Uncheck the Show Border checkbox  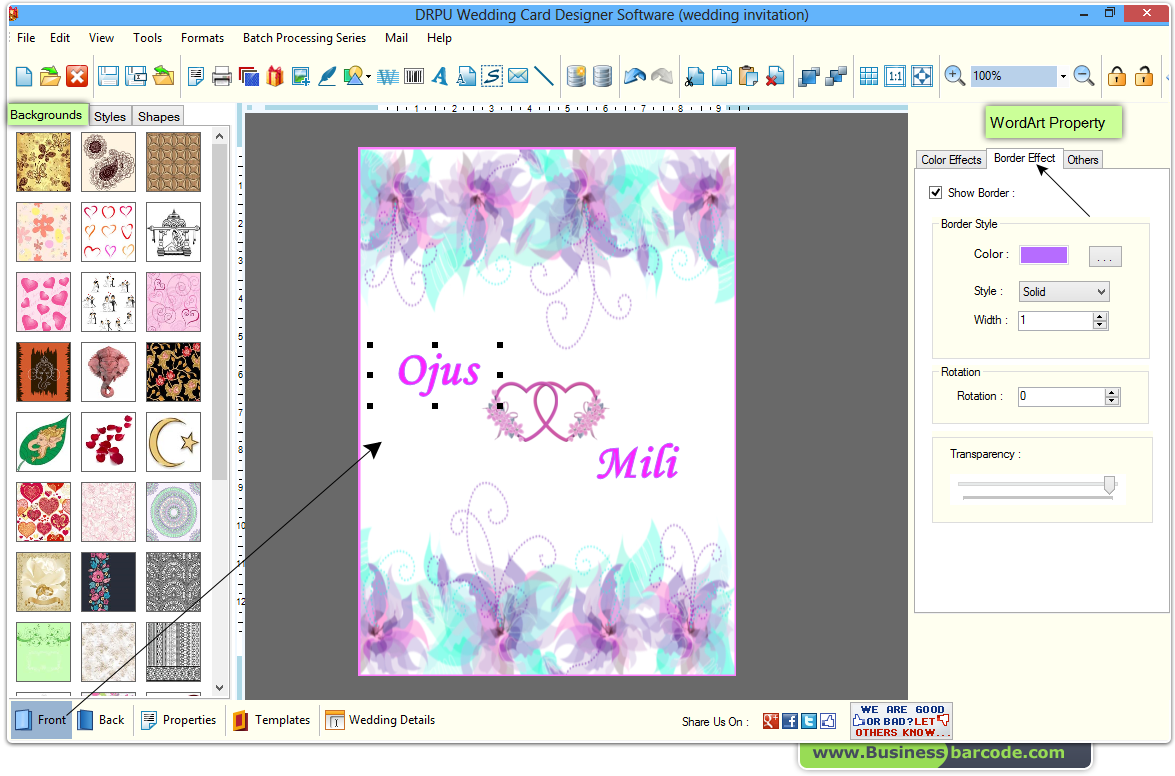tap(936, 192)
